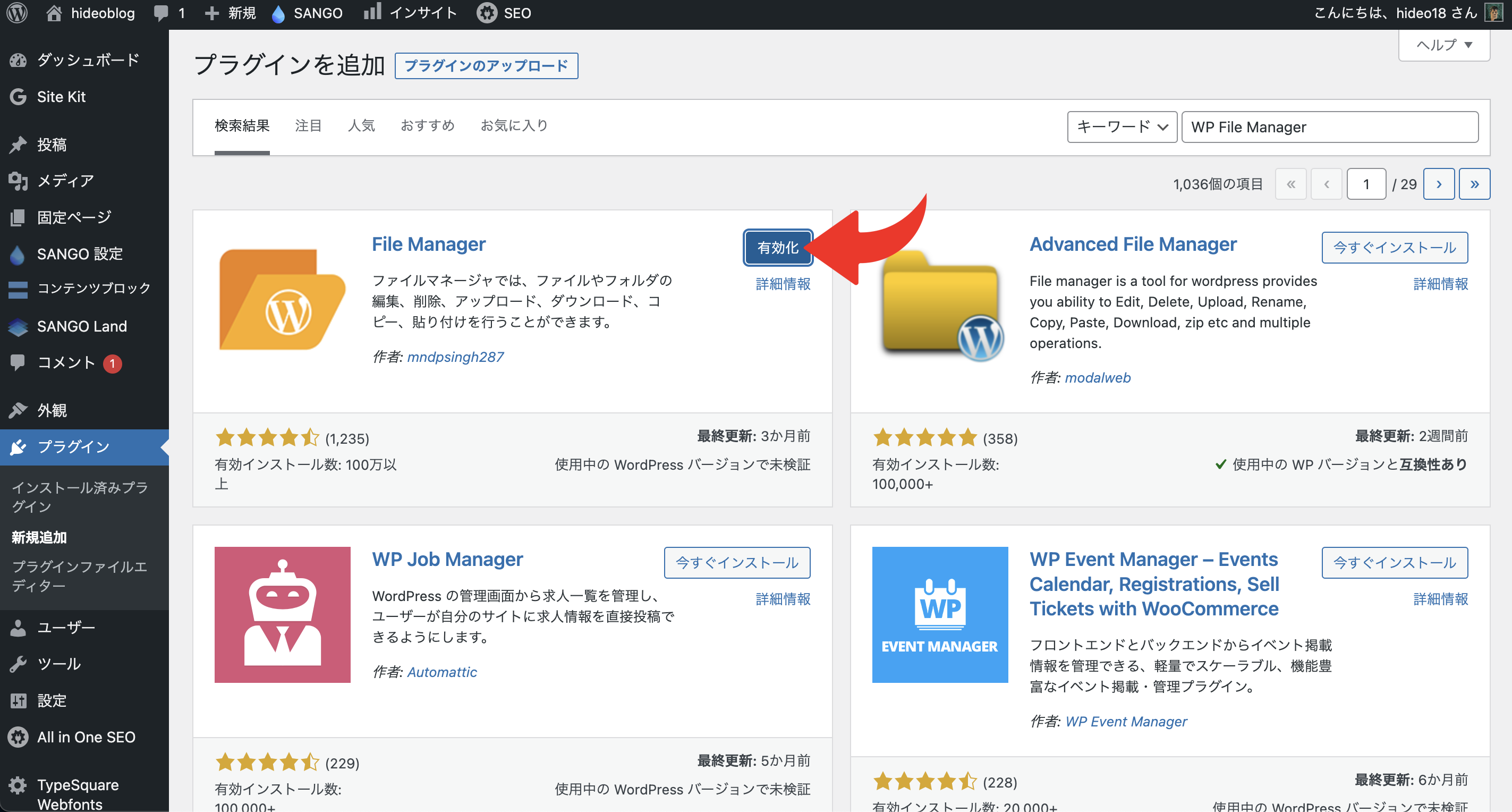Go to next results page arrow
The image size is (1512, 812).
[x=1439, y=184]
